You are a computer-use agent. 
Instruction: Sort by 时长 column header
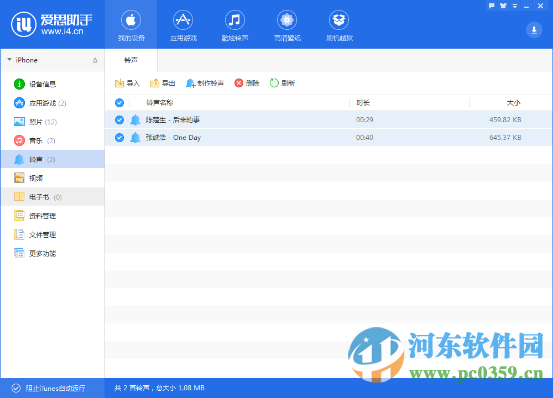point(363,103)
